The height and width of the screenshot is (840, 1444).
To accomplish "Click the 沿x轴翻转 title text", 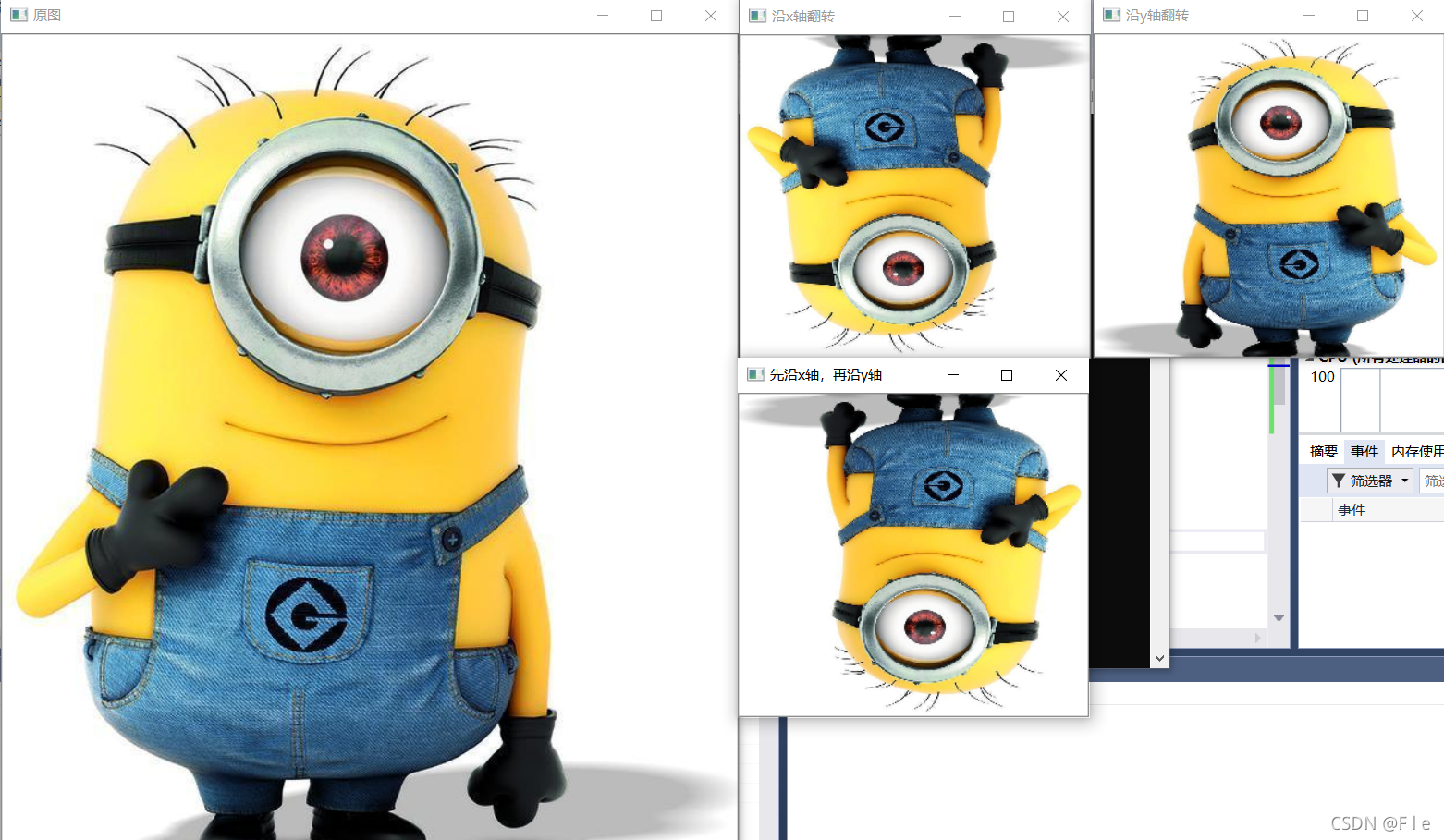I will [x=803, y=17].
